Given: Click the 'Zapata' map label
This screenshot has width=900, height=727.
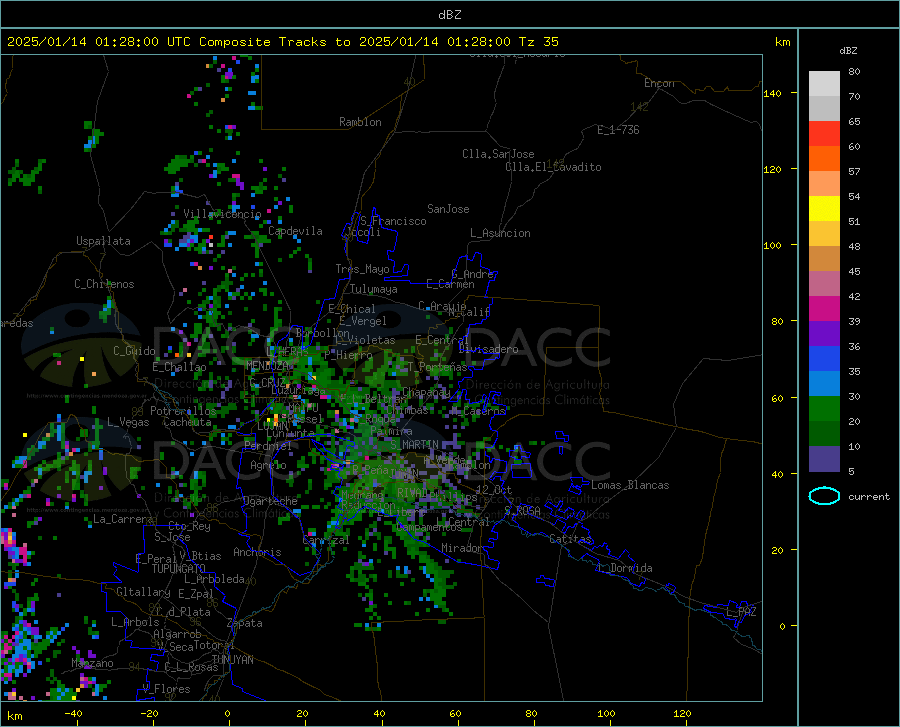Looking at the screenshot, I should pyautogui.click(x=244, y=623).
